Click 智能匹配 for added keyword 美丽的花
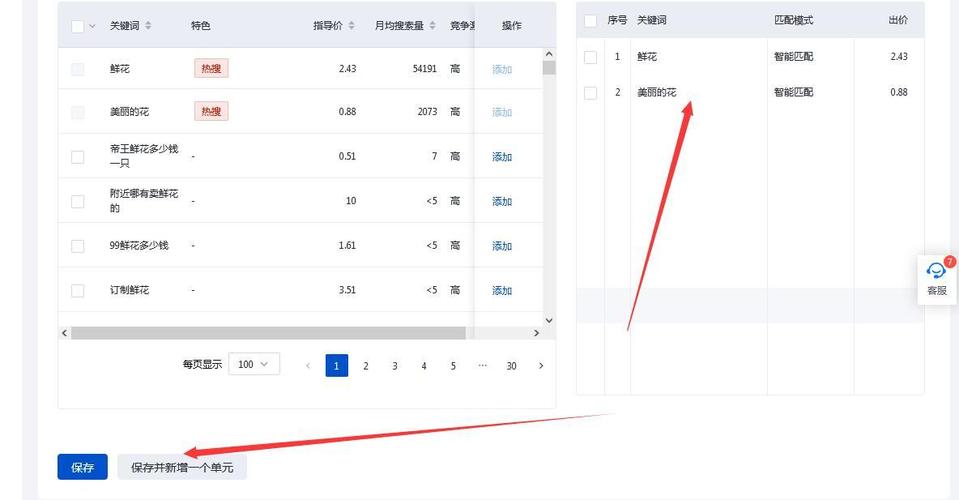 pyautogui.click(x=793, y=92)
